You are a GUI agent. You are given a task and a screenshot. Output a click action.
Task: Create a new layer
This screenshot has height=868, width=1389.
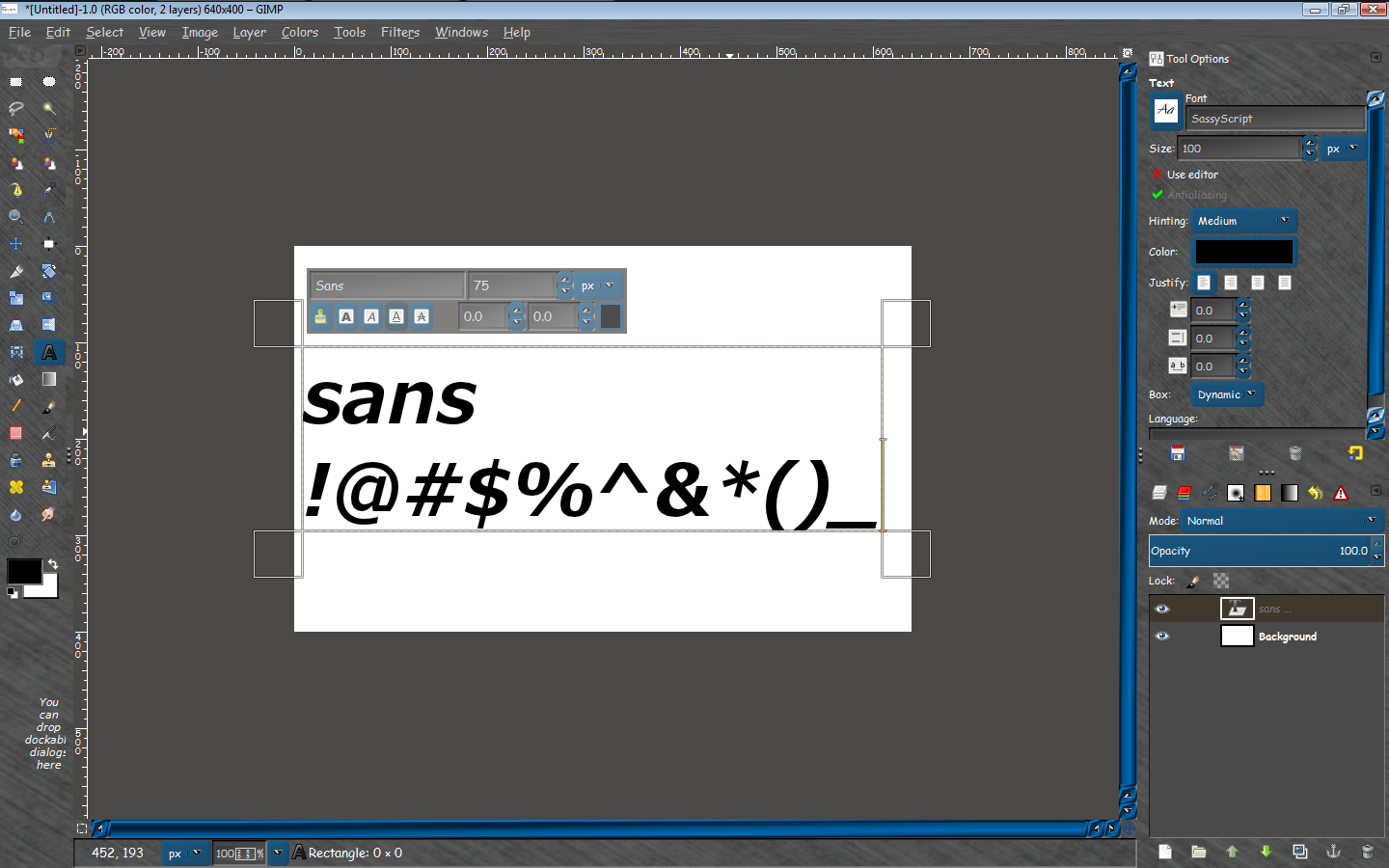1165,852
